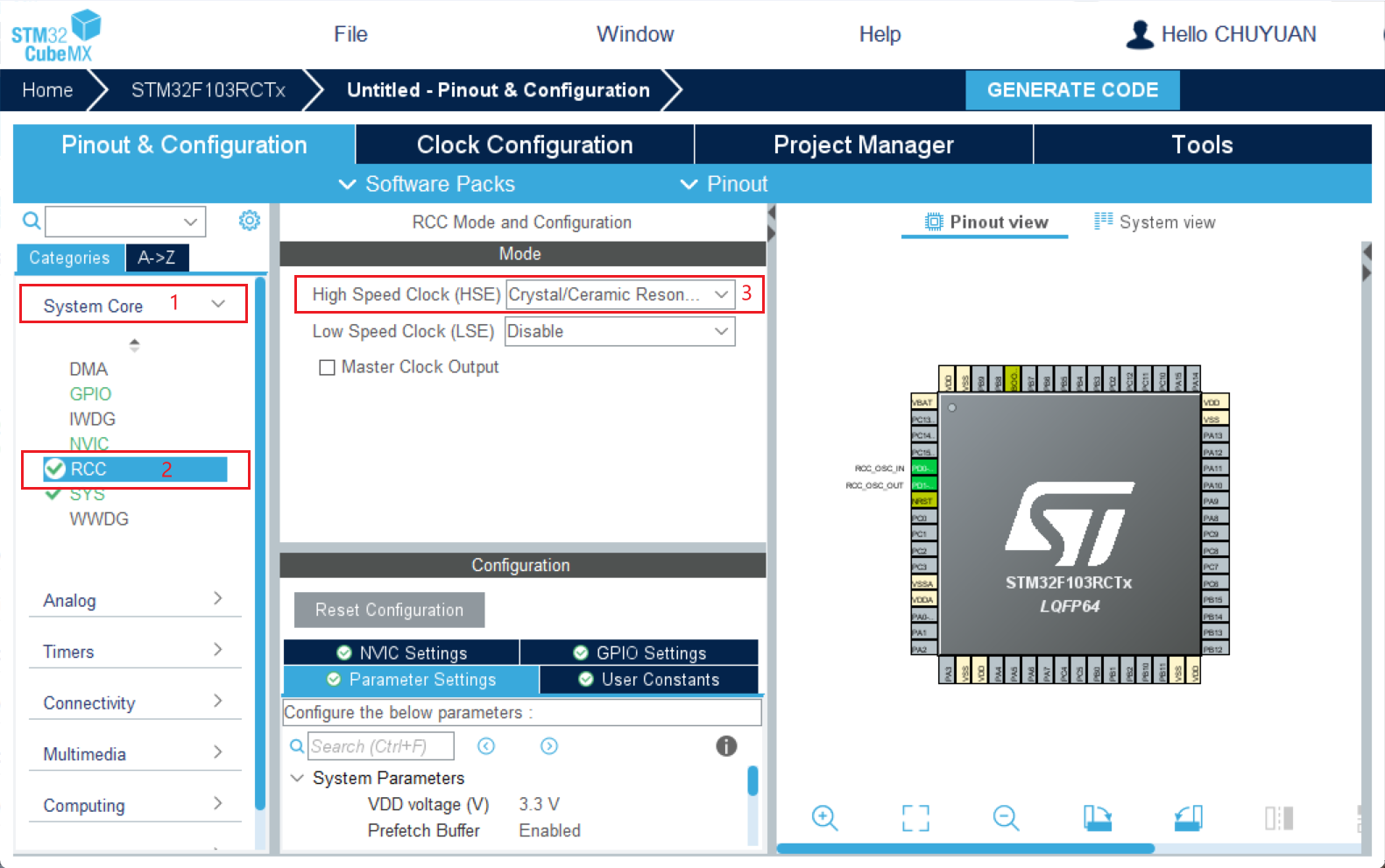Open the Software Packs dropdown

coord(427,184)
